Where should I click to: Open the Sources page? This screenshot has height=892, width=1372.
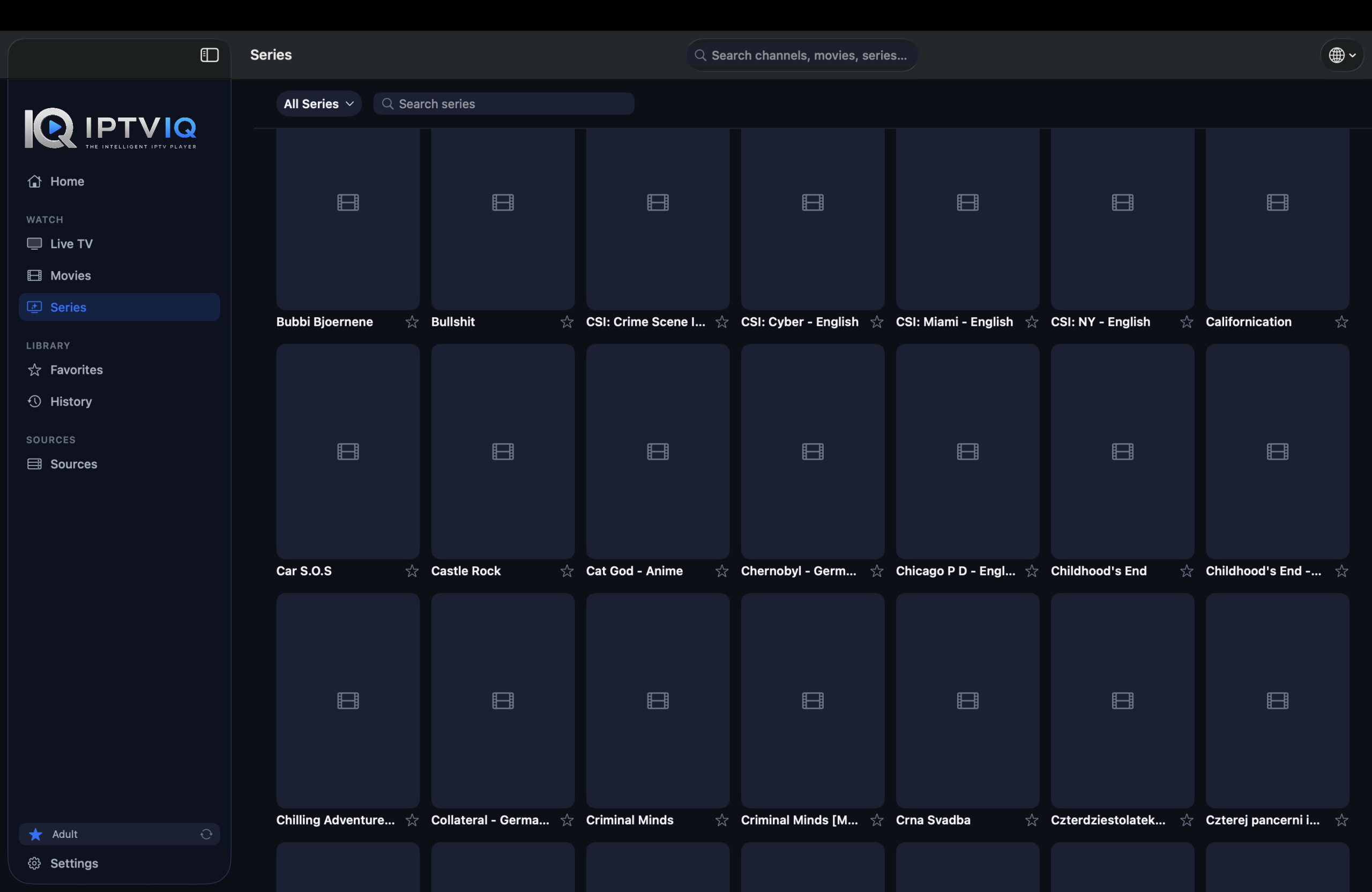pos(120,464)
